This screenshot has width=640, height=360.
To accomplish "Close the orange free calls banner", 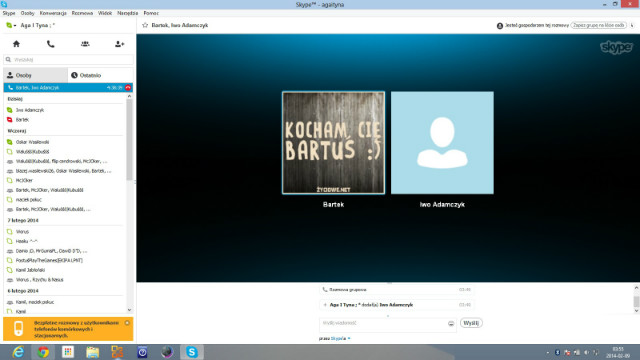I will pyautogui.click(x=127, y=323).
